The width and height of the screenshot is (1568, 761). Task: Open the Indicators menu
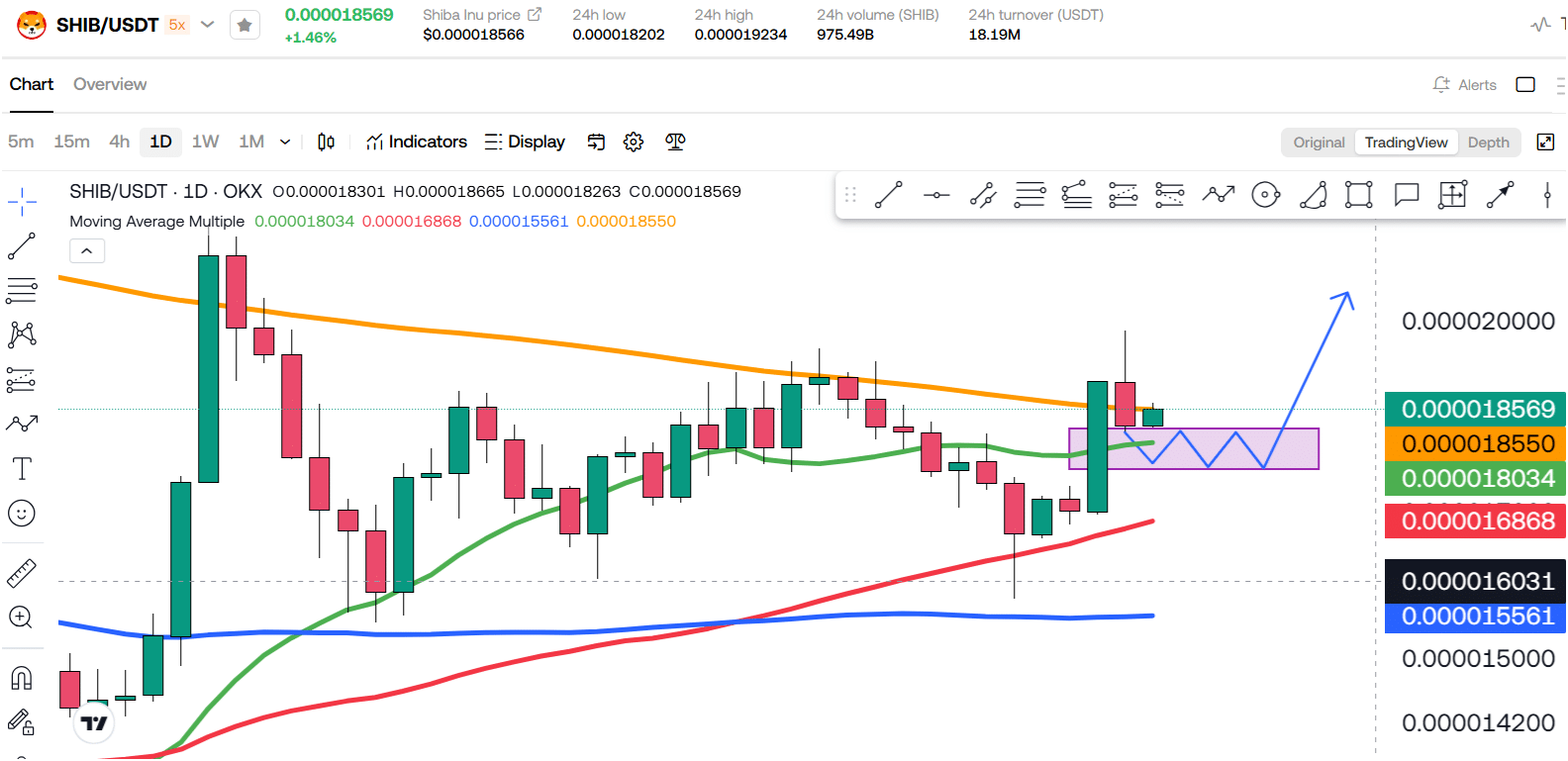[417, 142]
